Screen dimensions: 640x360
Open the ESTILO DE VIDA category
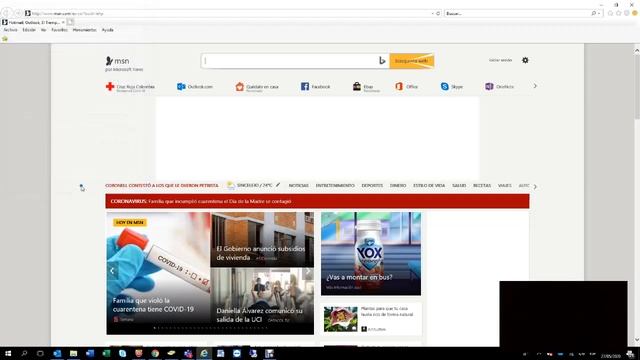coord(429,185)
